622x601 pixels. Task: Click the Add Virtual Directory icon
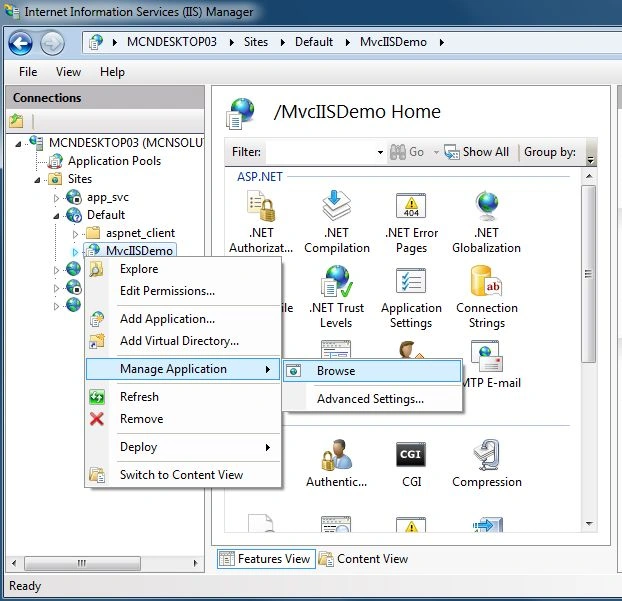tap(97, 341)
